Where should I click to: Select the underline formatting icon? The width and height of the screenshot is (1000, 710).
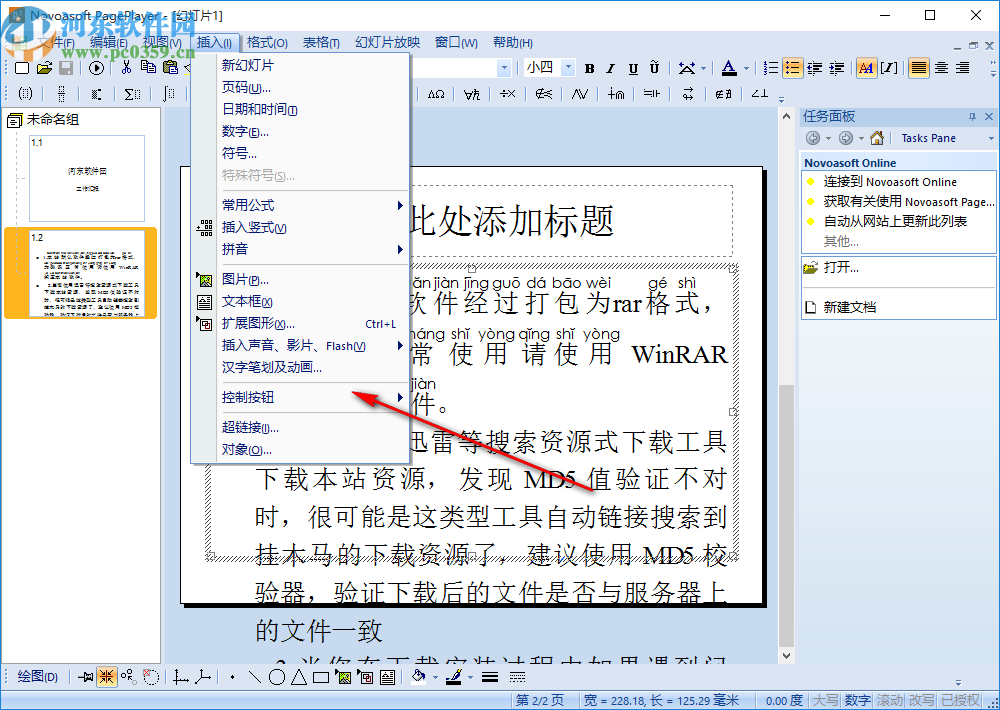(x=632, y=68)
